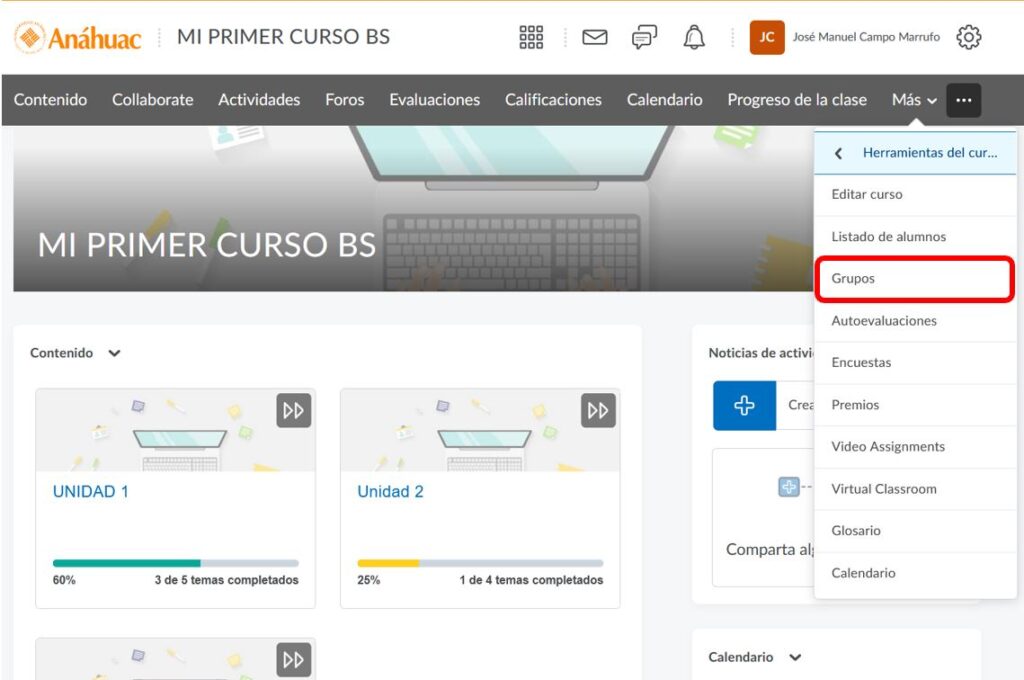The image size is (1024, 680).
Task: Open the UNIDAD 1 link
Action: coord(90,492)
